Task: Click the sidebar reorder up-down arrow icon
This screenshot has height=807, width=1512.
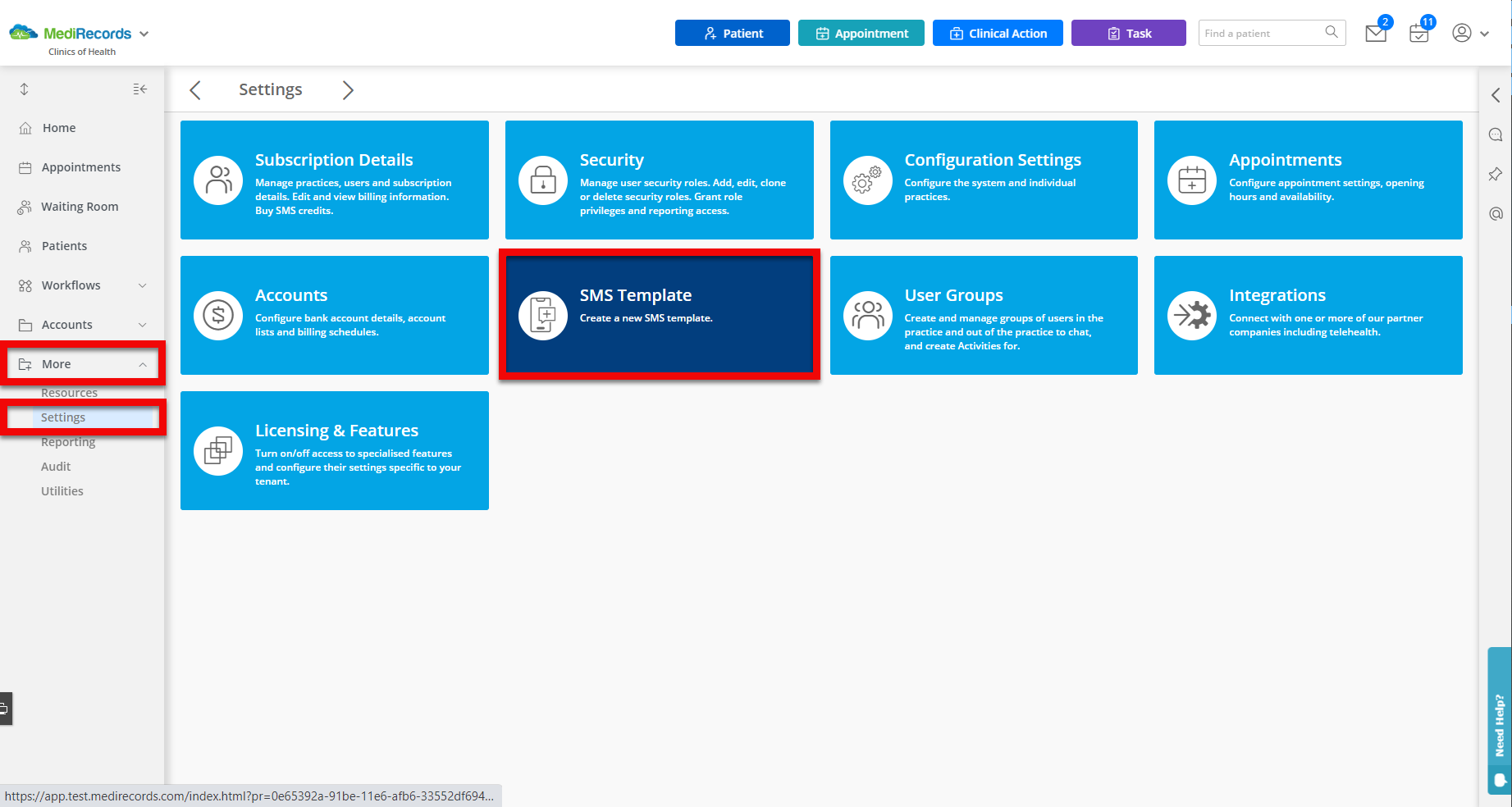Action: (25, 89)
